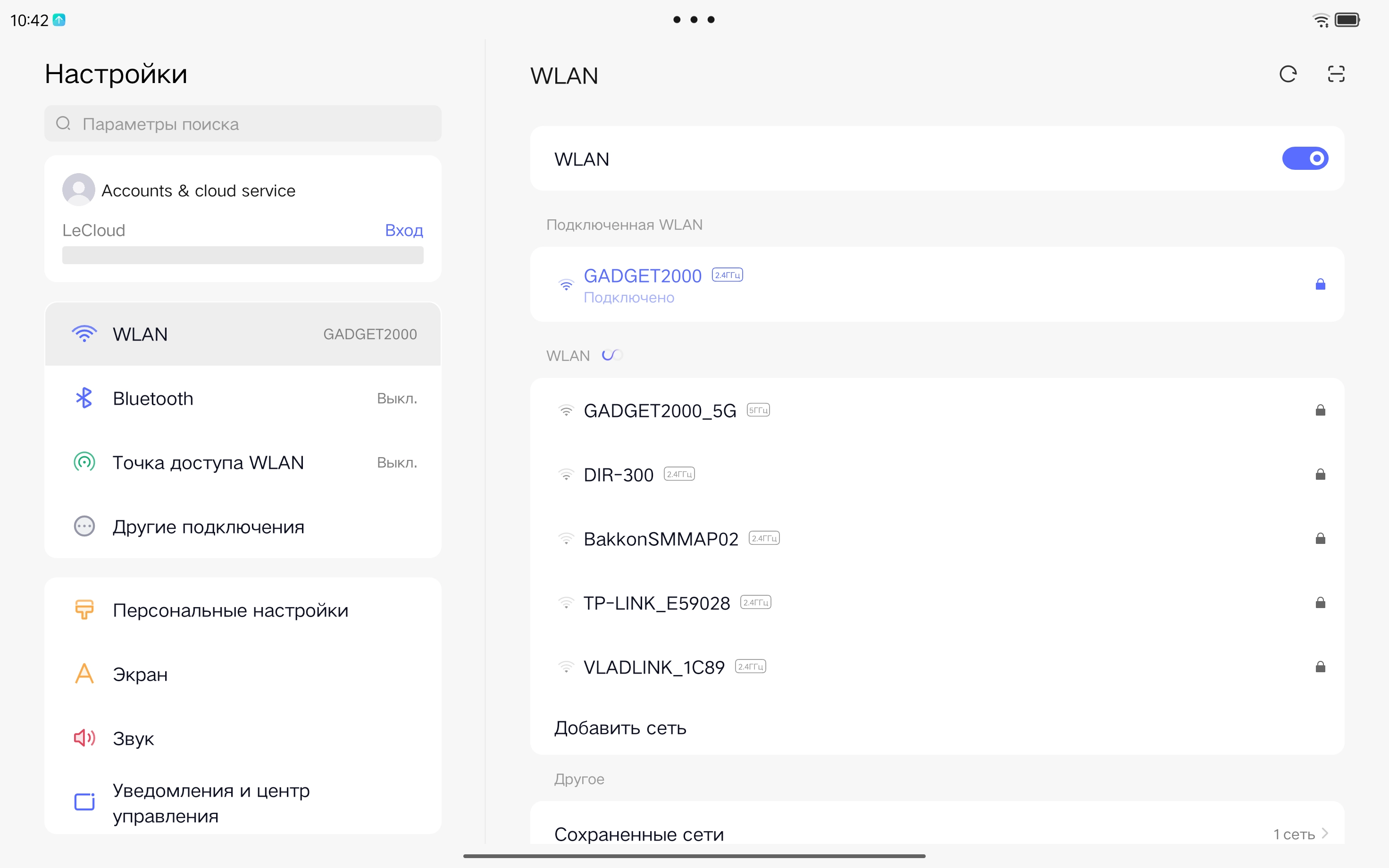This screenshot has height=868, width=1389.
Task: Tap the Bluetooth icon
Action: tap(84, 398)
